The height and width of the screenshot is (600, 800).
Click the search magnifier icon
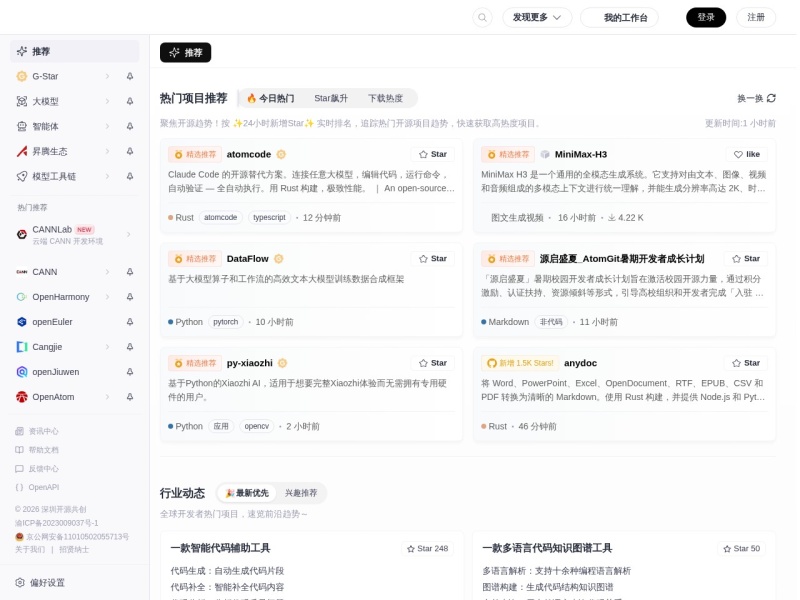pyautogui.click(x=482, y=17)
